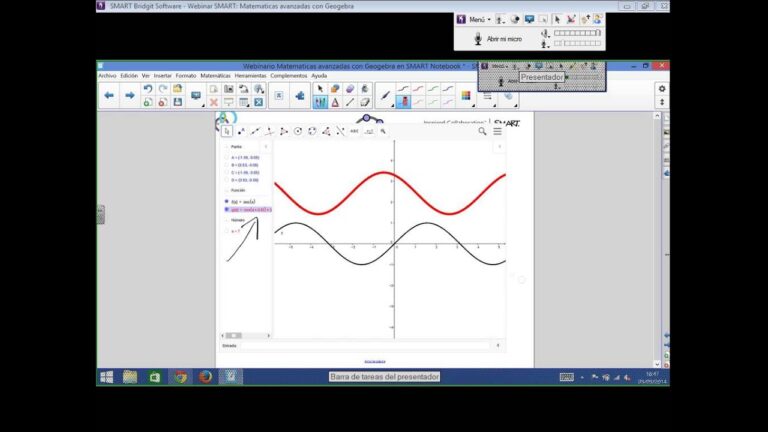
Task: Toggle visibility of point A
Action: tap(227, 158)
